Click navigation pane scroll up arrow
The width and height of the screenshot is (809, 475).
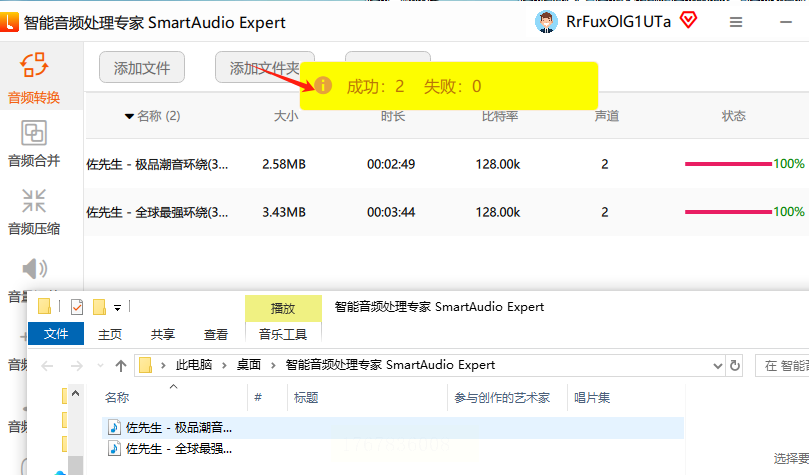coord(75,394)
